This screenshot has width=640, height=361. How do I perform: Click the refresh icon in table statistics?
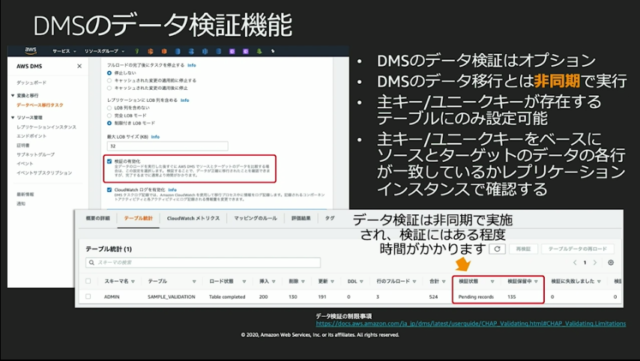pos(497,249)
